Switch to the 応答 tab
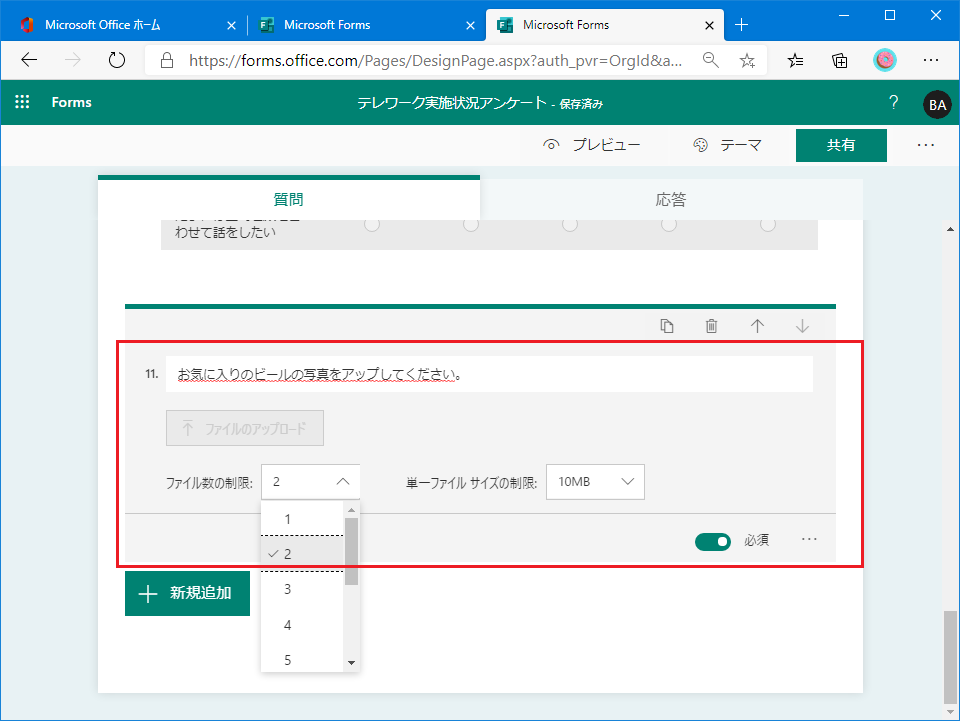Viewport: 960px width, 721px height. click(671, 199)
